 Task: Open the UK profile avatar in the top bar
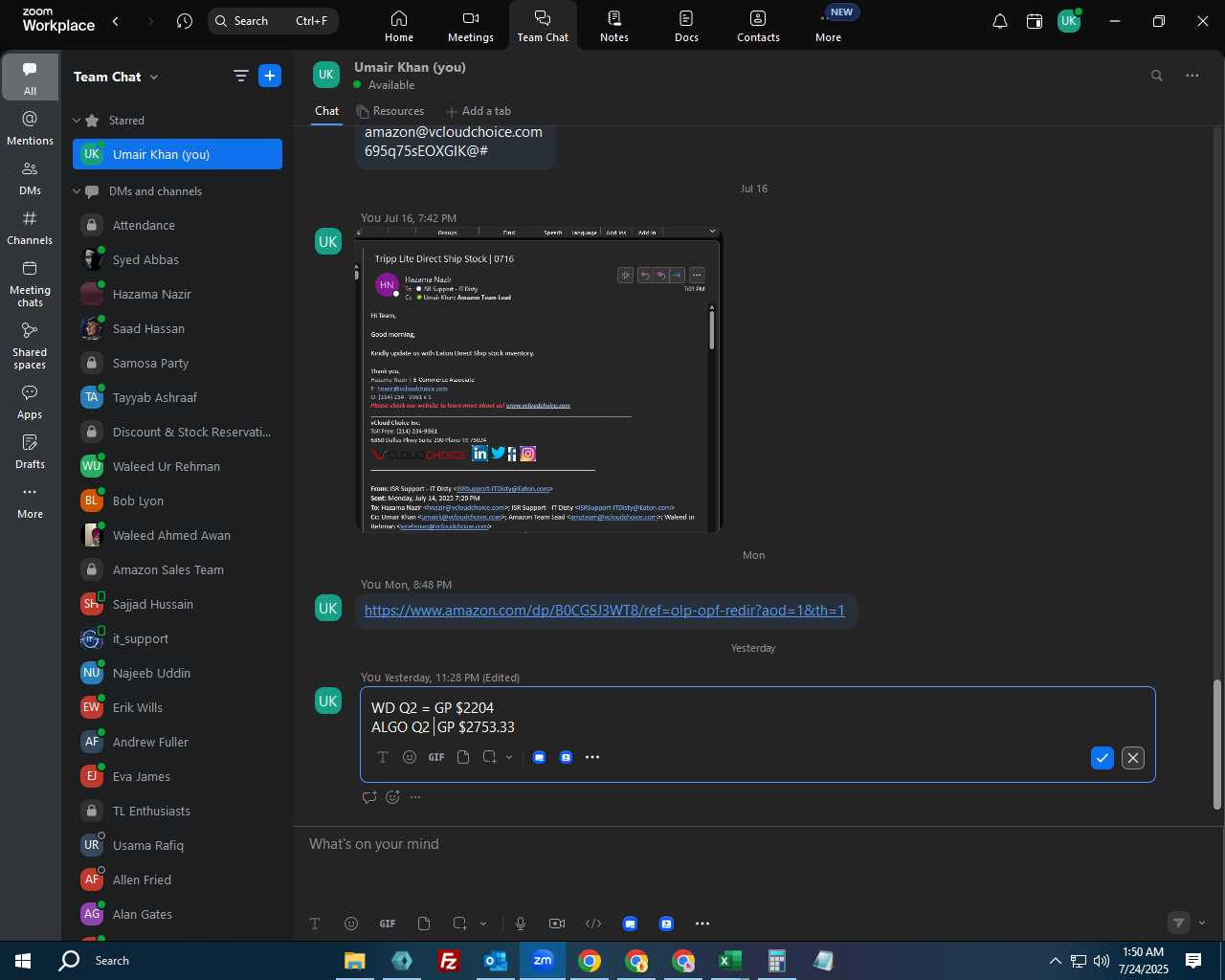(1069, 21)
